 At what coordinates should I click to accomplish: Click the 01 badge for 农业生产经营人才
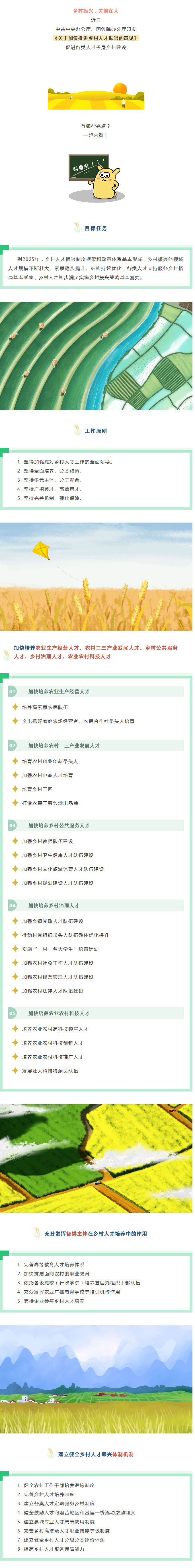point(12,692)
